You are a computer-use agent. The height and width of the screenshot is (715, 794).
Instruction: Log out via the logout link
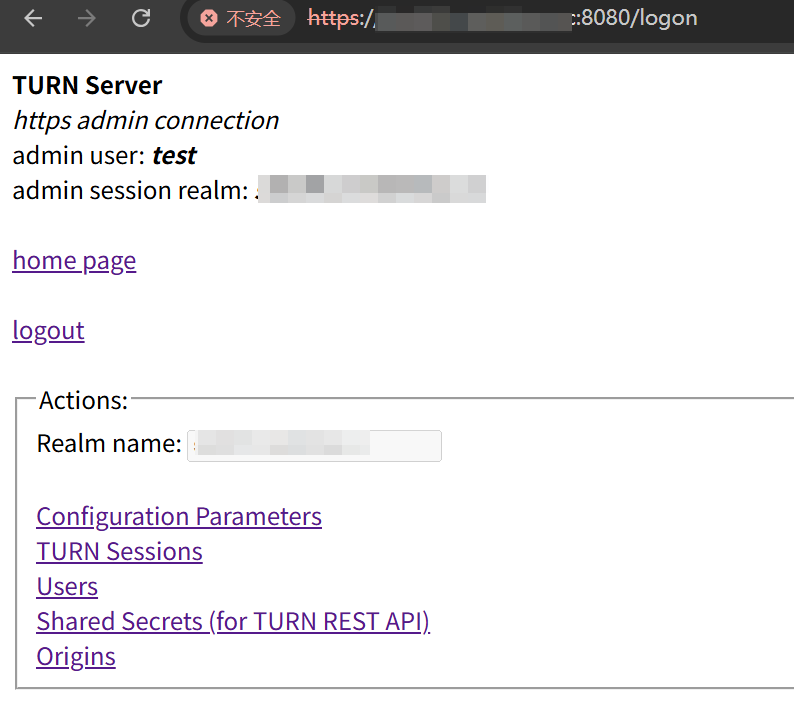pos(48,331)
